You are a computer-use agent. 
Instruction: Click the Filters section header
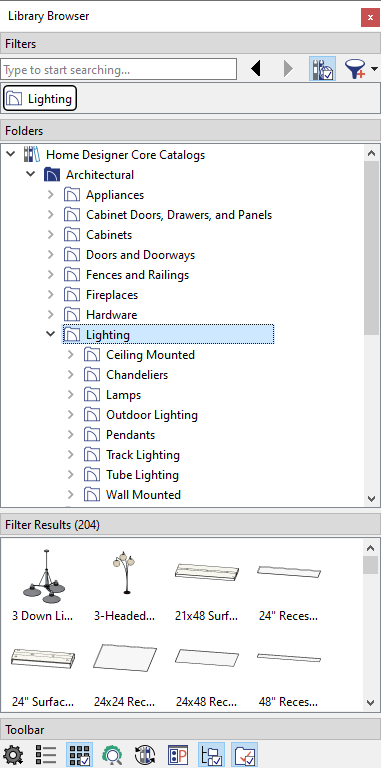pyautogui.click(x=190, y=44)
